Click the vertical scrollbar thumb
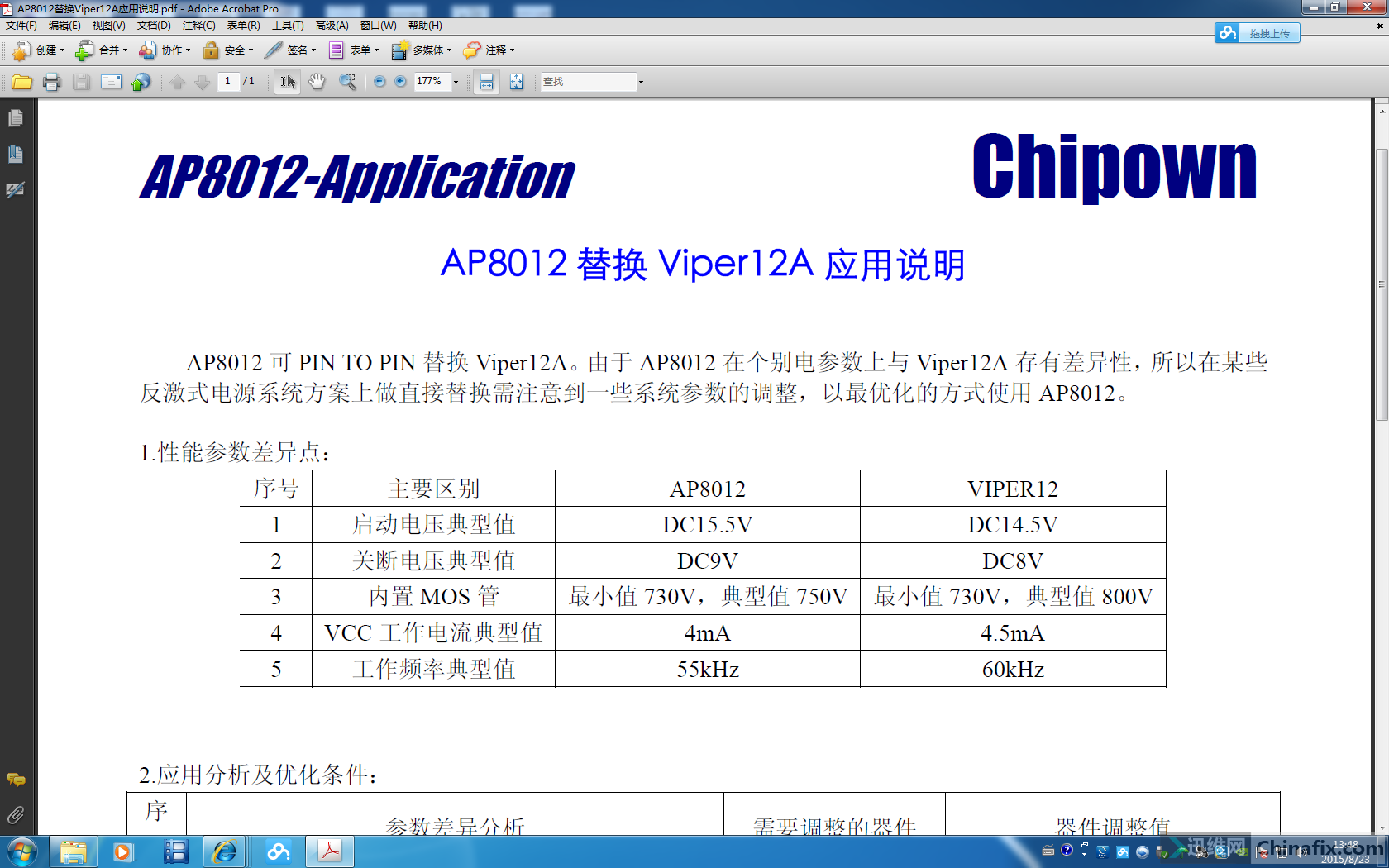This screenshot has height=868, width=1389. click(1382, 285)
